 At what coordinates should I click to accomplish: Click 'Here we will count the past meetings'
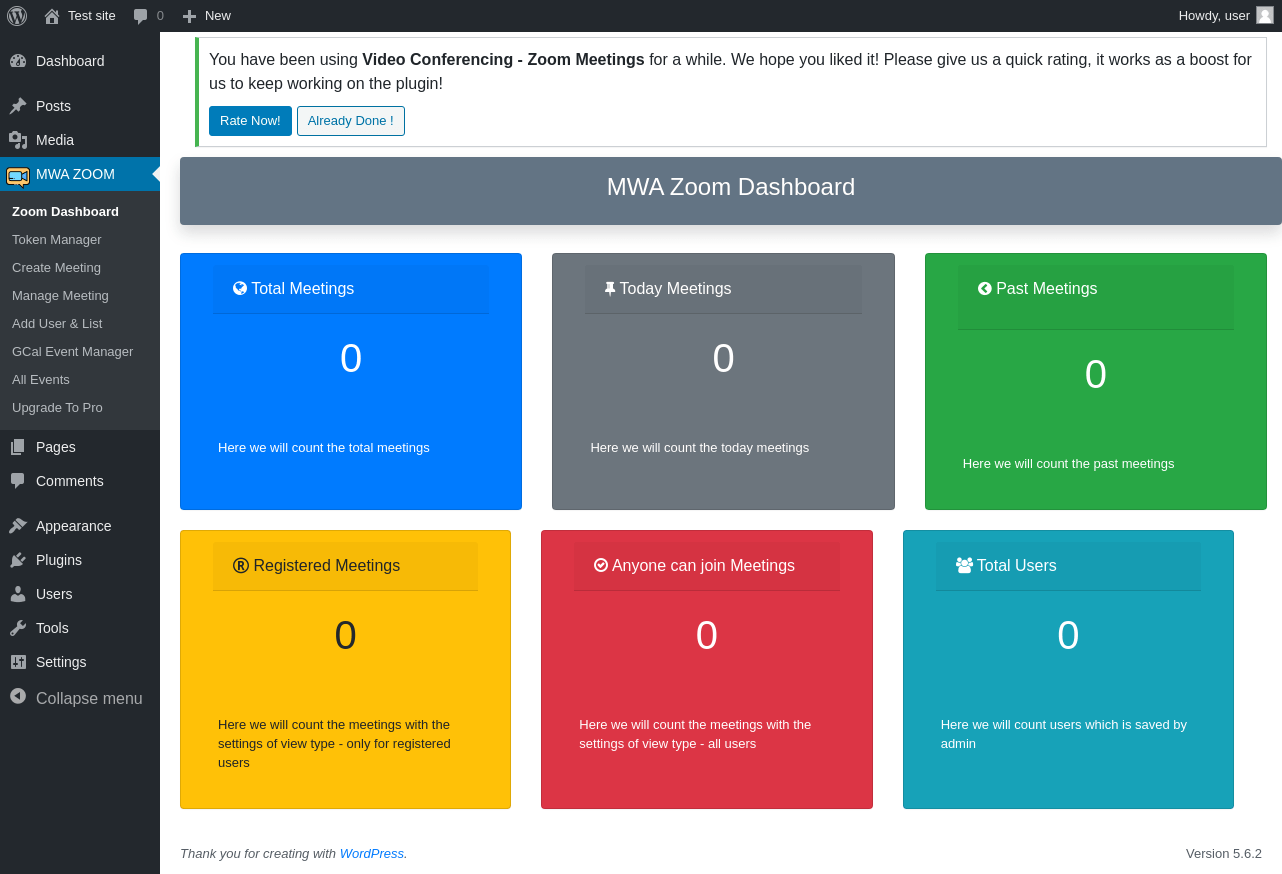point(1068,463)
